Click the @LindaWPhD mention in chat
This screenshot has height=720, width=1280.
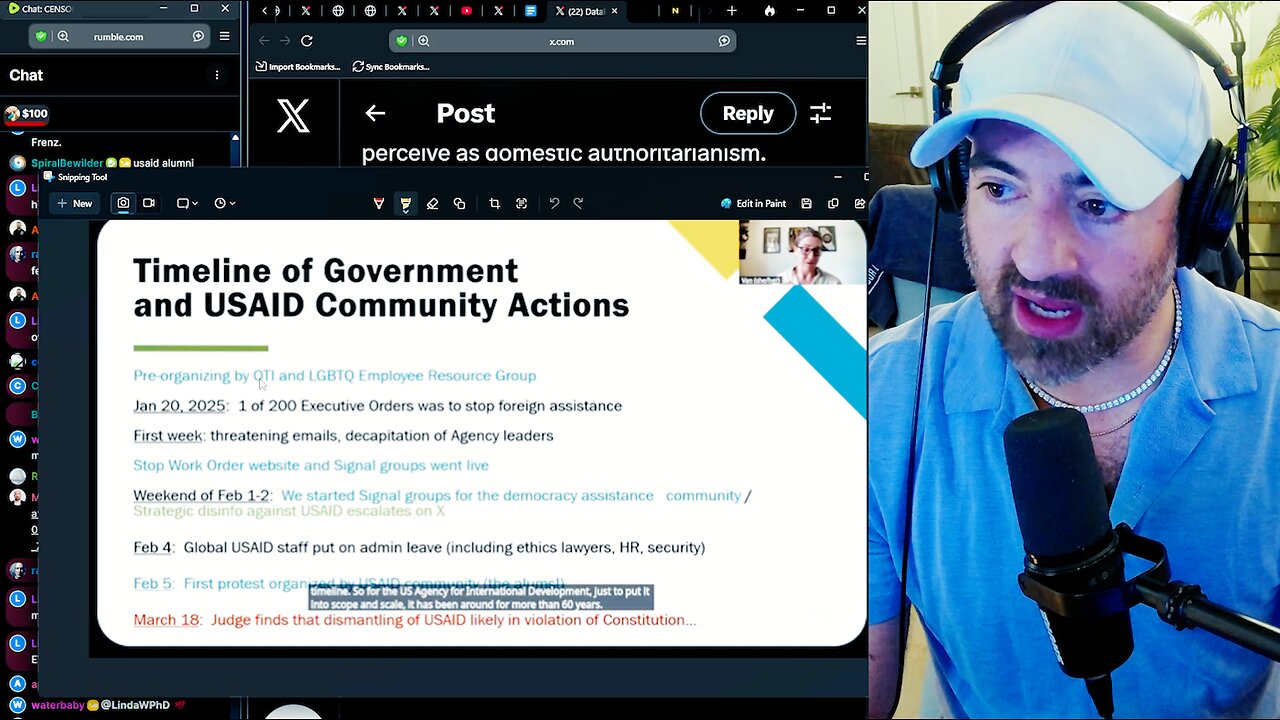click(137, 705)
